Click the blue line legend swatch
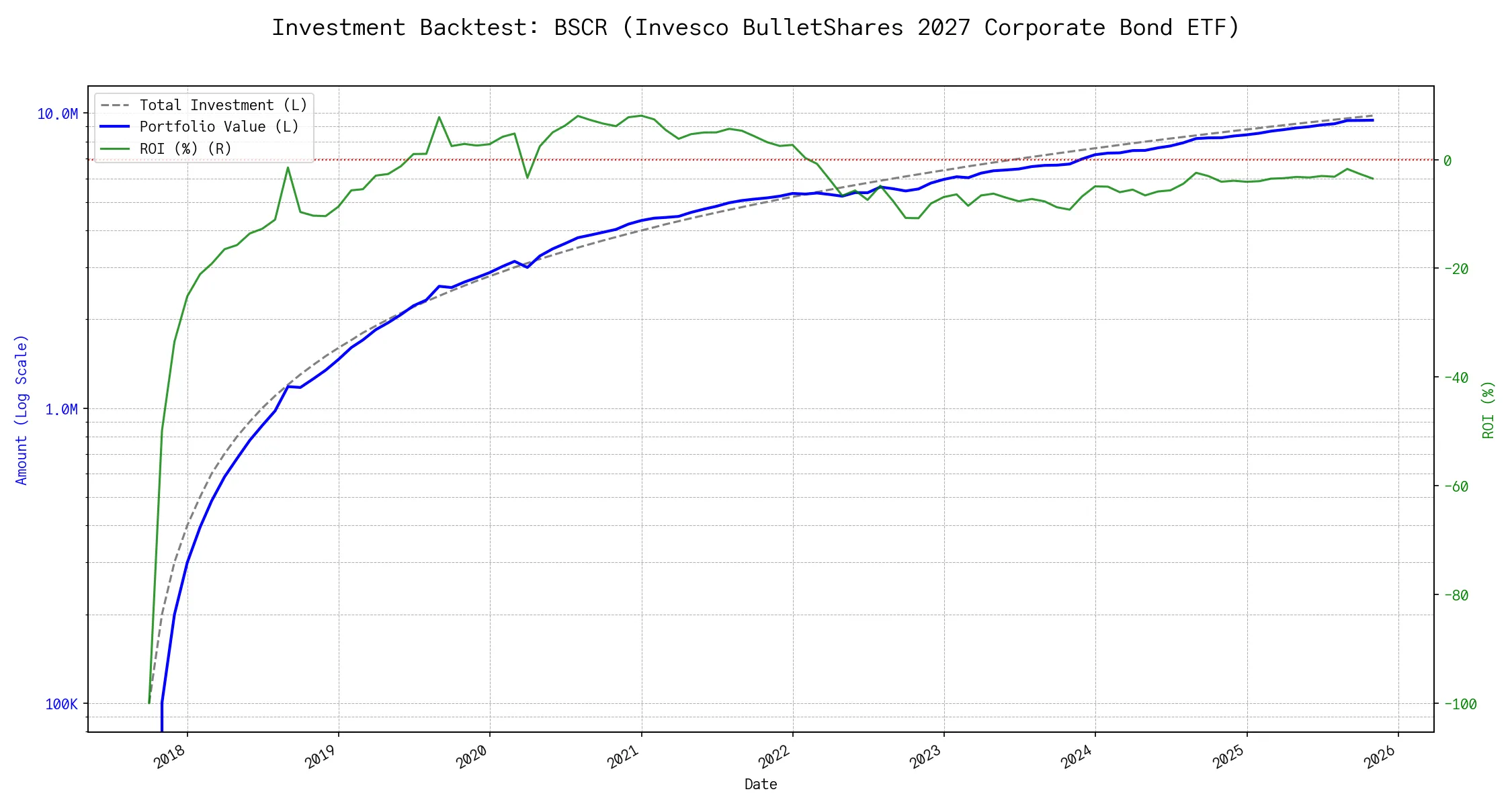This screenshot has width=1512, height=806. pyautogui.click(x=115, y=127)
